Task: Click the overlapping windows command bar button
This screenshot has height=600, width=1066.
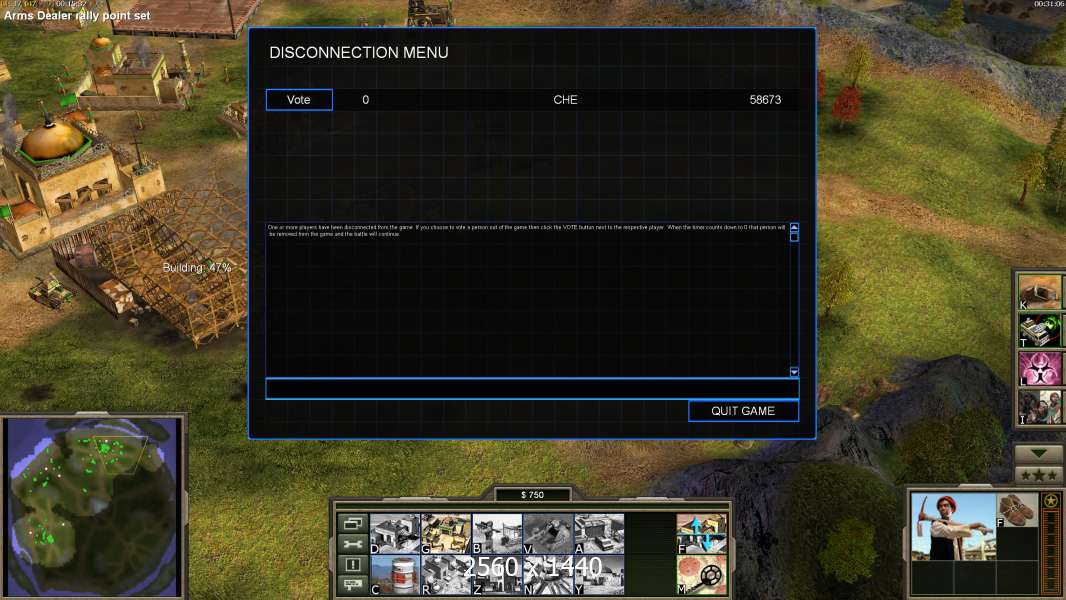Action: 353,523
